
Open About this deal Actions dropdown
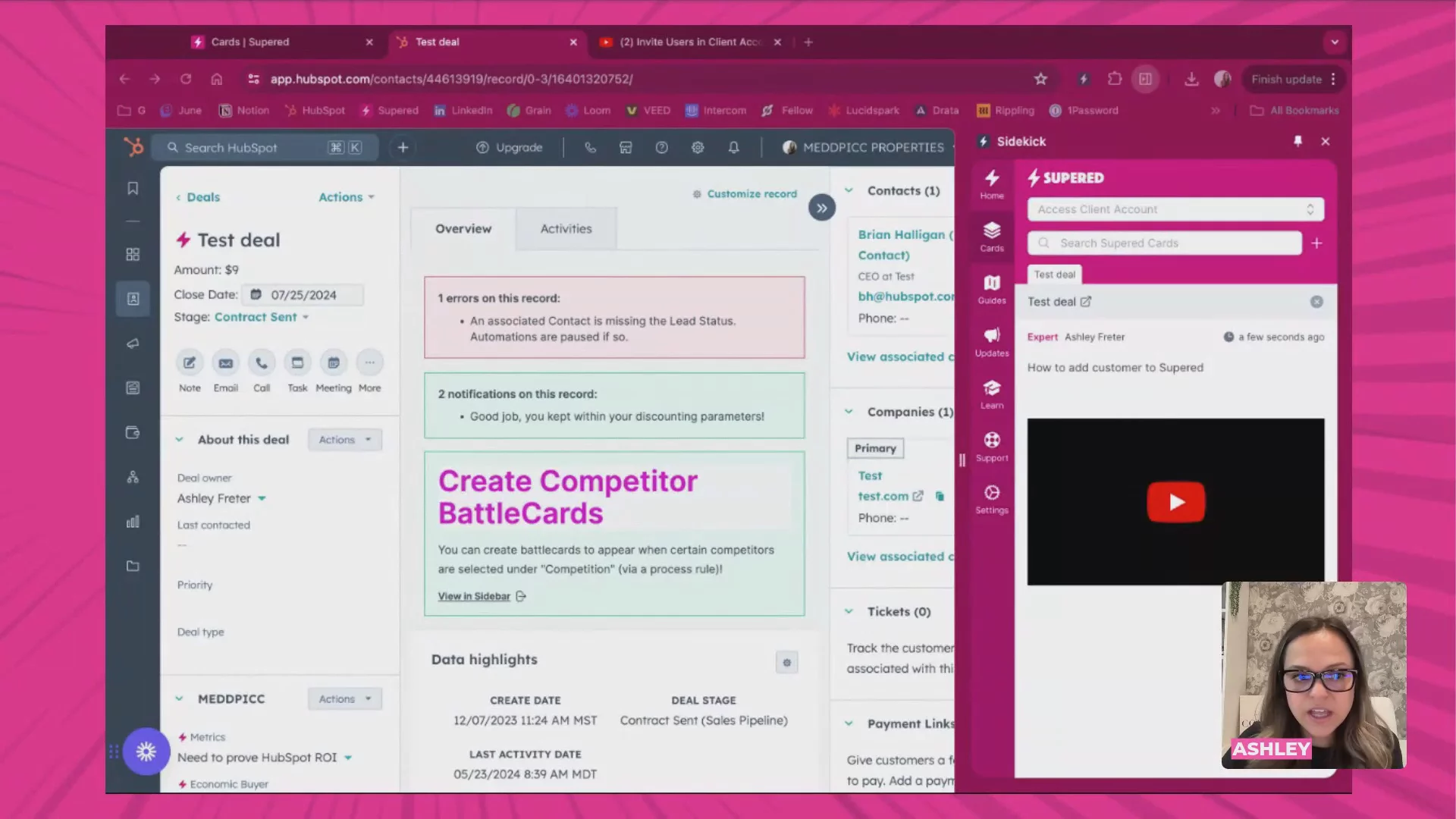point(344,440)
